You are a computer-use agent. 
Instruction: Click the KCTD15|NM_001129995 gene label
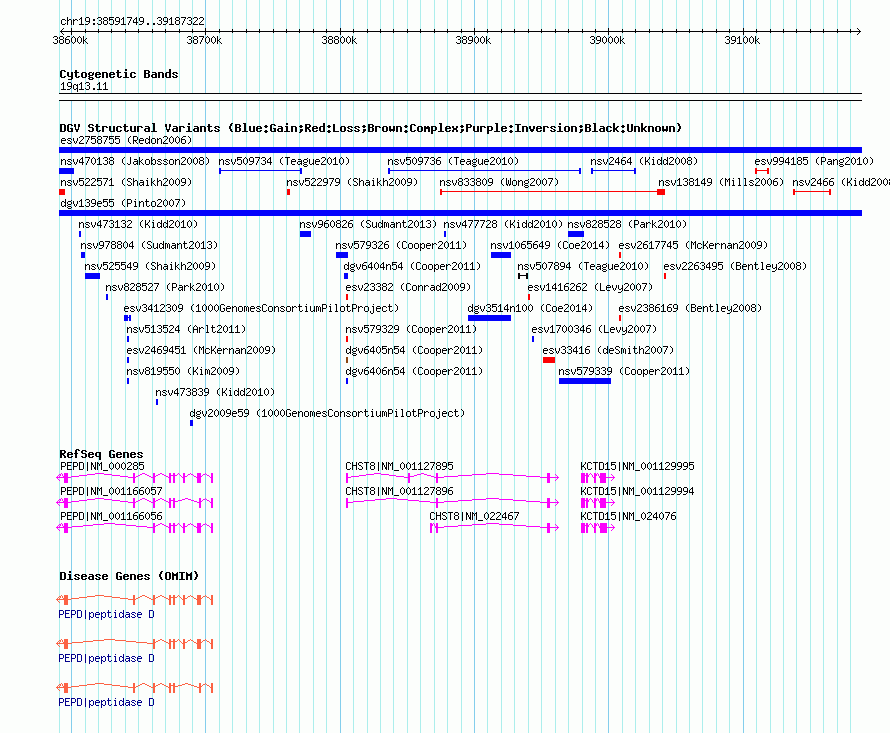pyautogui.click(x=637, y=466)
